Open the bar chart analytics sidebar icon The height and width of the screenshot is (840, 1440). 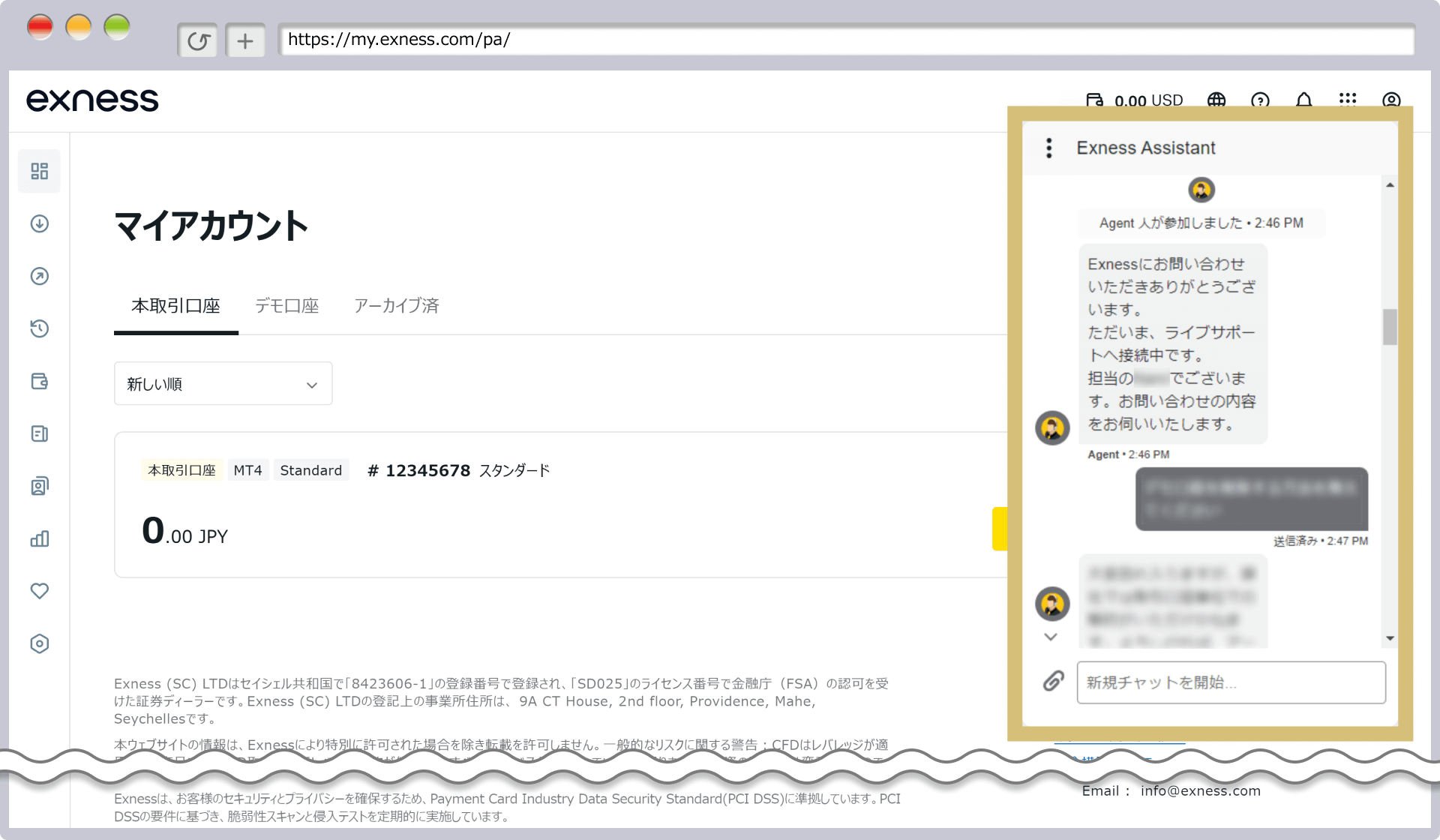[x=40, y=538]
